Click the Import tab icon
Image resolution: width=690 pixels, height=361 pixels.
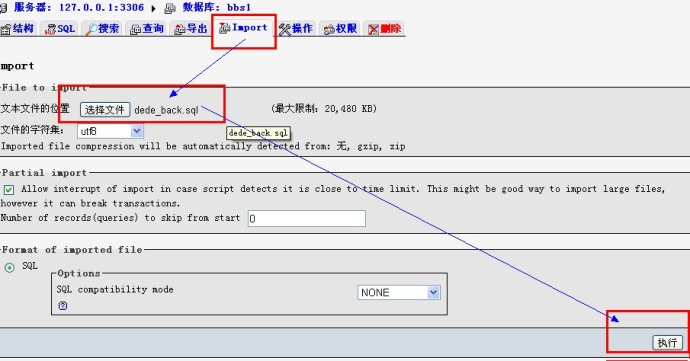point(224,28)
